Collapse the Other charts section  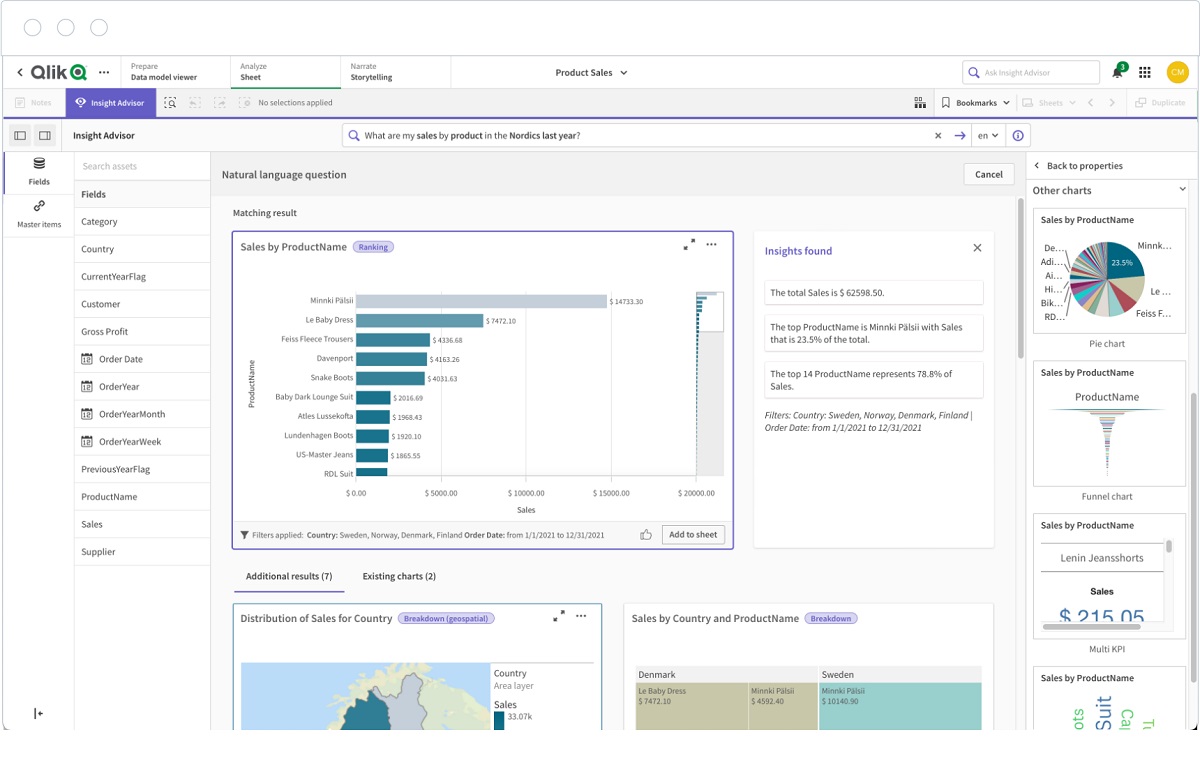point(1182,189)
